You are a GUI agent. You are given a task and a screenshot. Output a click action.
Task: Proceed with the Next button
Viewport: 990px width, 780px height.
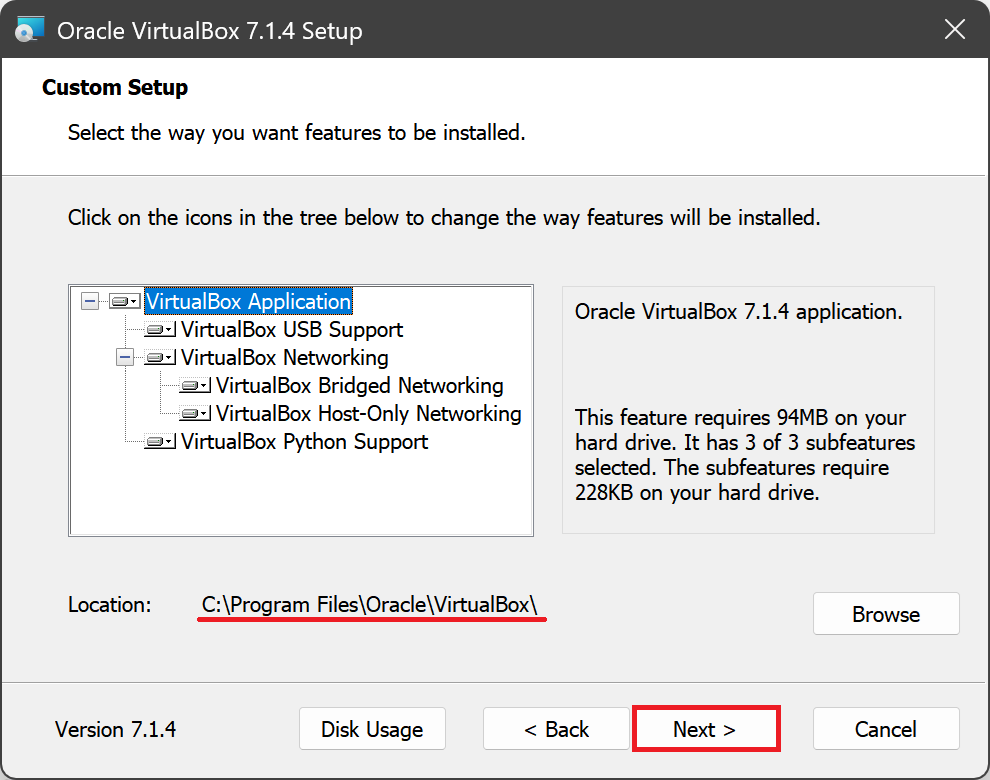click(x=705, y=729)
